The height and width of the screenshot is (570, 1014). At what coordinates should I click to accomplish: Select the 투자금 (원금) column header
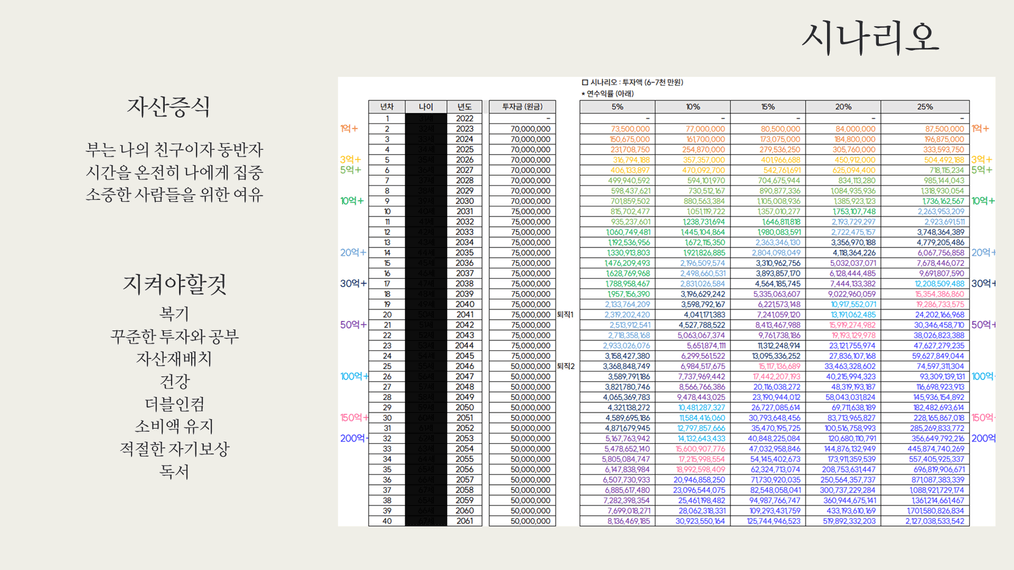(x=523, y=107)
